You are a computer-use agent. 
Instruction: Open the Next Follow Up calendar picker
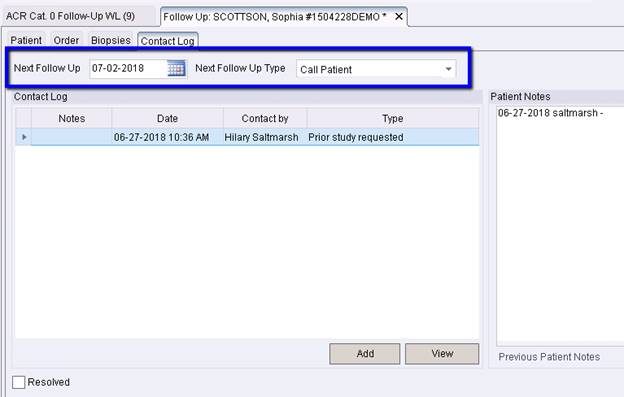coord(176,68)
